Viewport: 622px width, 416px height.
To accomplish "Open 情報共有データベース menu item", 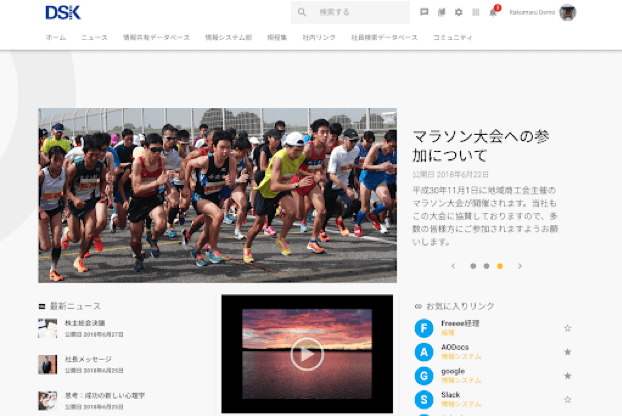I will (x=156, y=37).
